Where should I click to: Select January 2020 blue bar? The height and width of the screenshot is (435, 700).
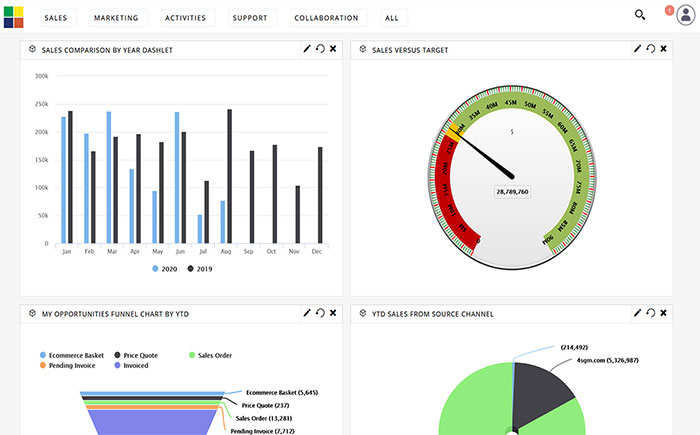[x=63, y=180]
